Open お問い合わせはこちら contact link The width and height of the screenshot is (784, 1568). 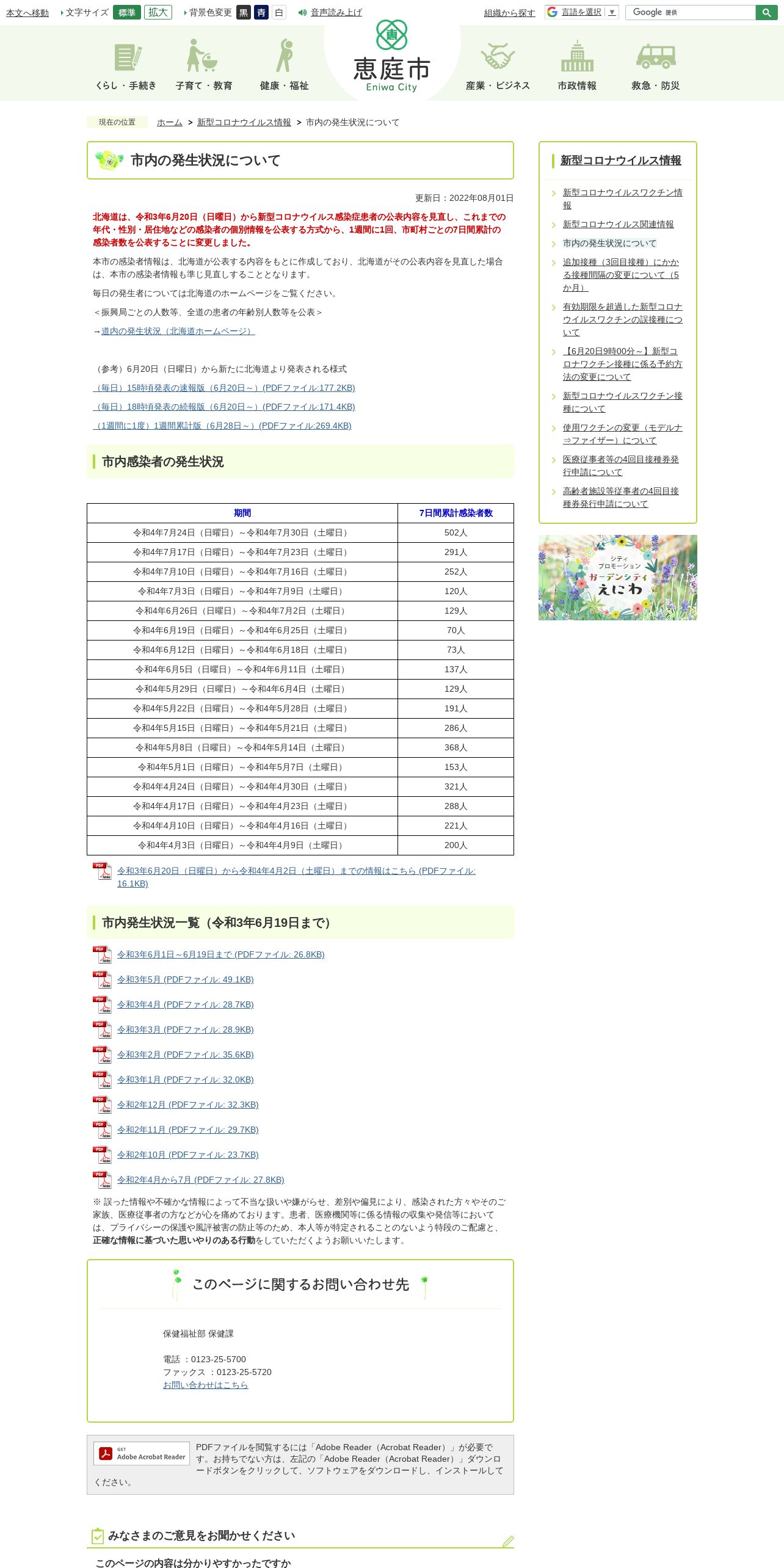[206, 1385]
